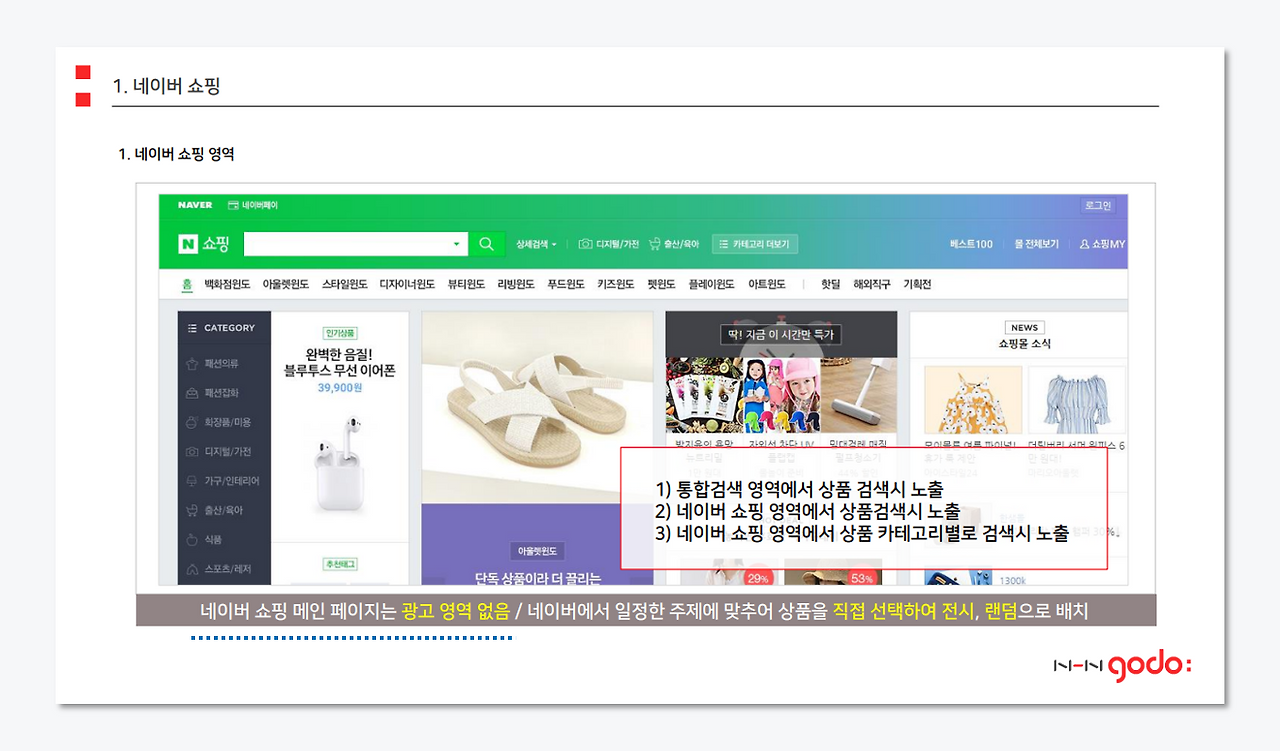Switch to the 뷰티윈도 tab

pos(466,284)
